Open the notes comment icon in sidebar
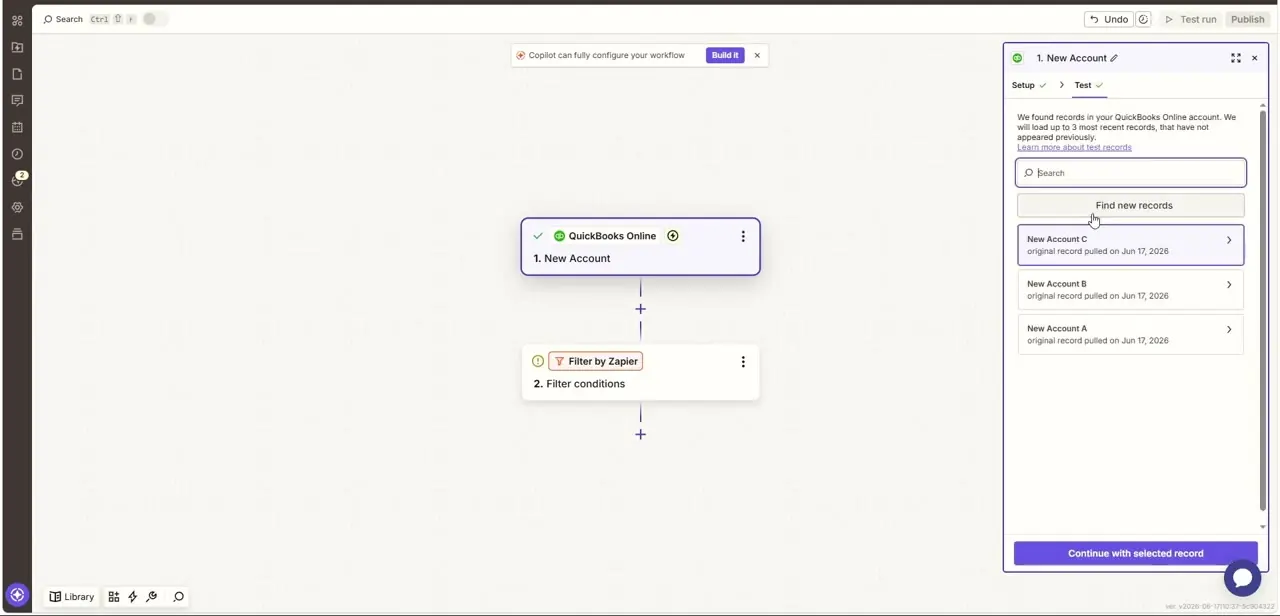This screenshot has height=616, width=1280. click(x=17, y=100)
